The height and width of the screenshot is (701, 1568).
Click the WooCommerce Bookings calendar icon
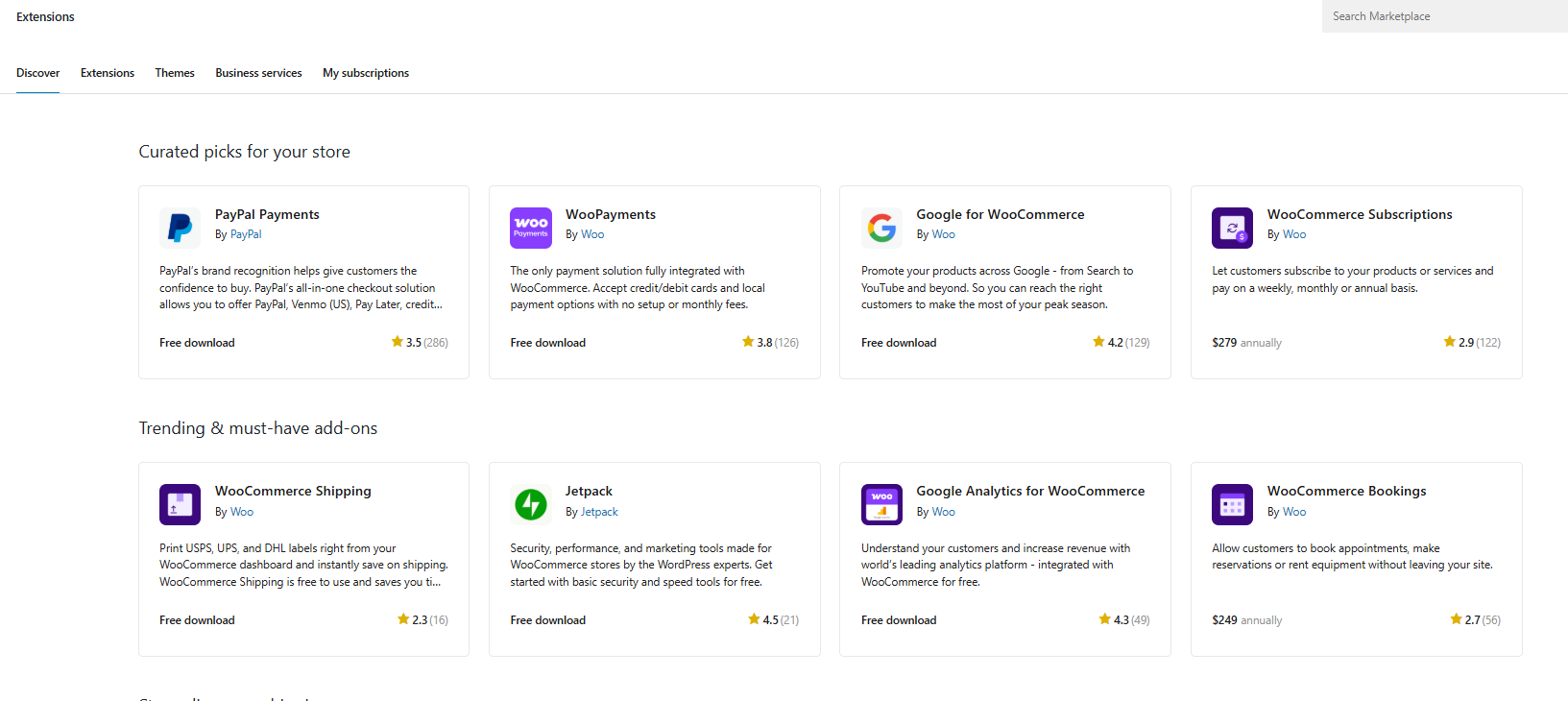tap(1232, 504)
